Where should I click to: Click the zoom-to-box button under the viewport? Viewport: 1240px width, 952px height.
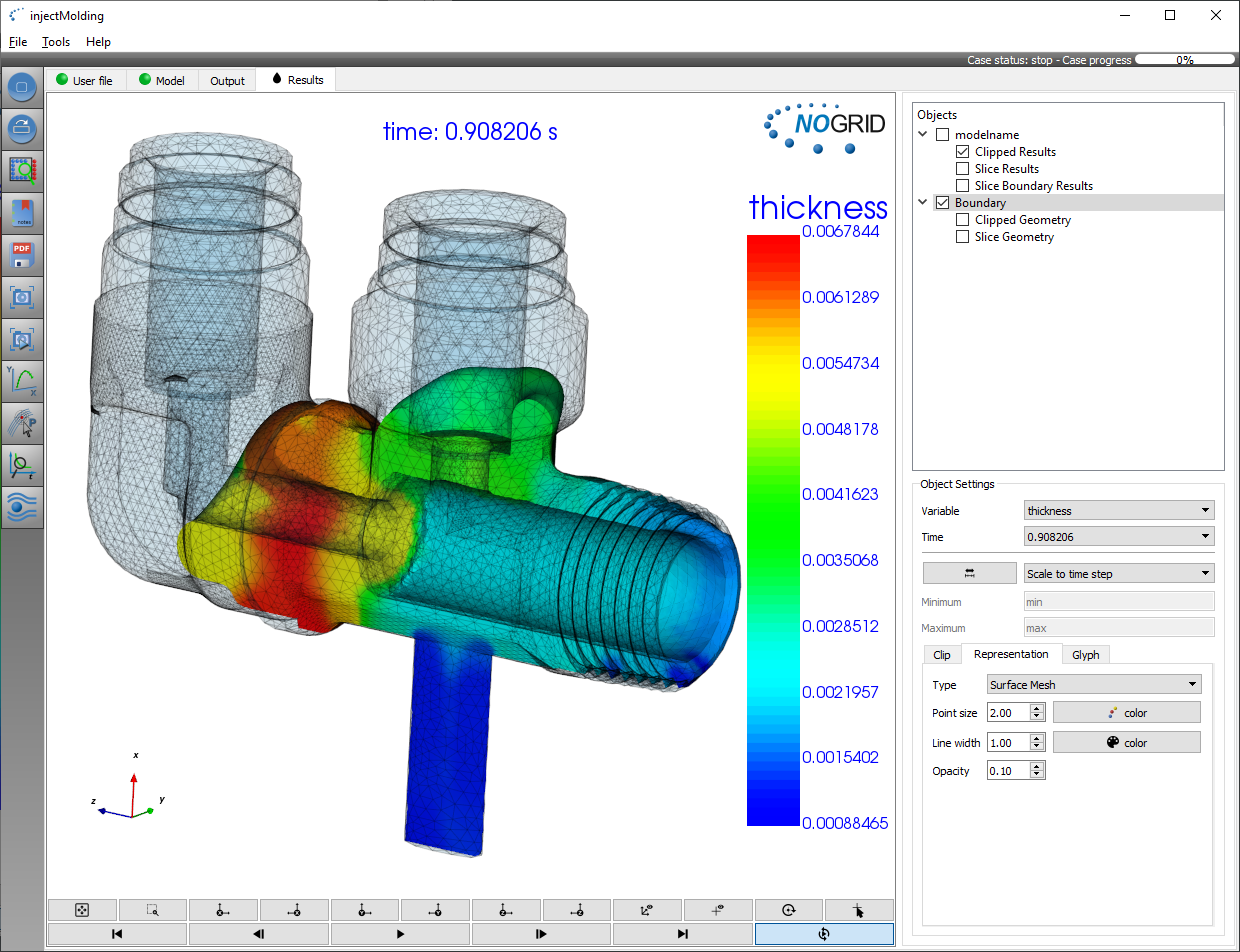click(153, 910)
